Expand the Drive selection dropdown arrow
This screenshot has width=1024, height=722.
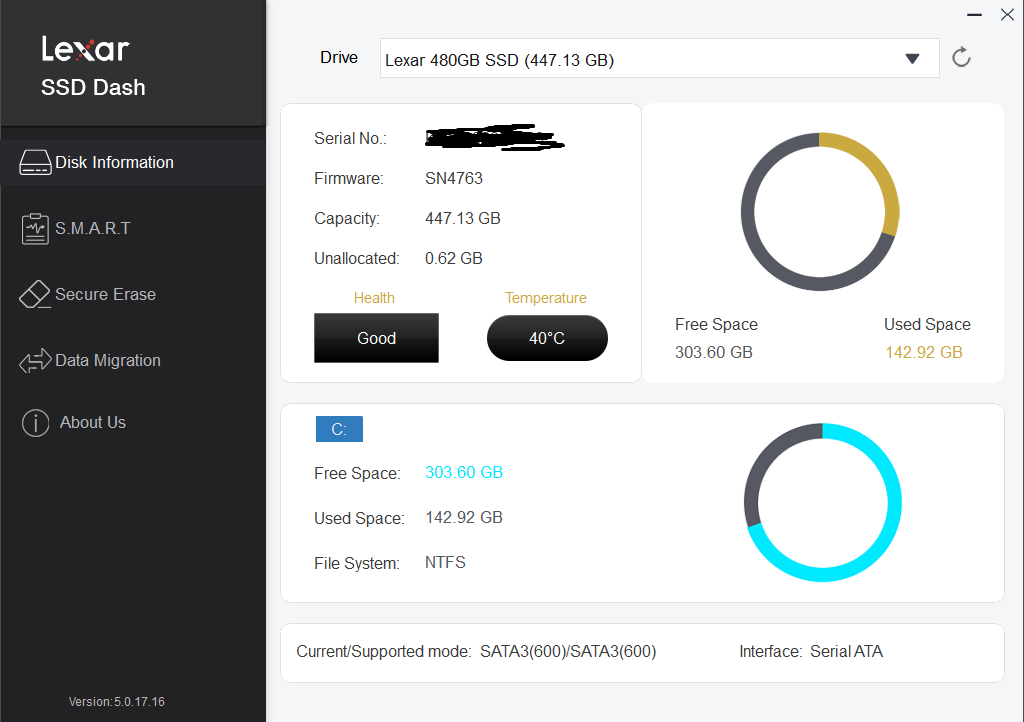pos(912,59)
